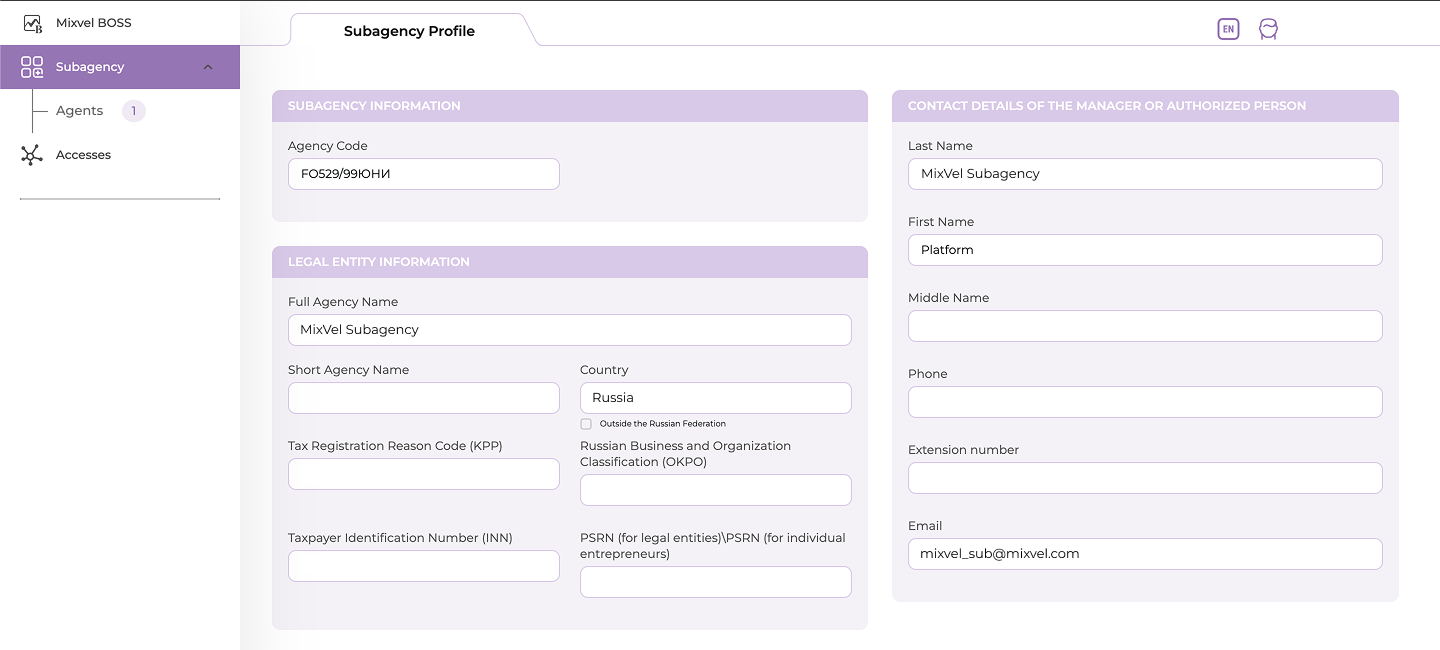Click the Agents count badge
The image size is (1440, 650).
pyautogui.click(x=133, y=111)
